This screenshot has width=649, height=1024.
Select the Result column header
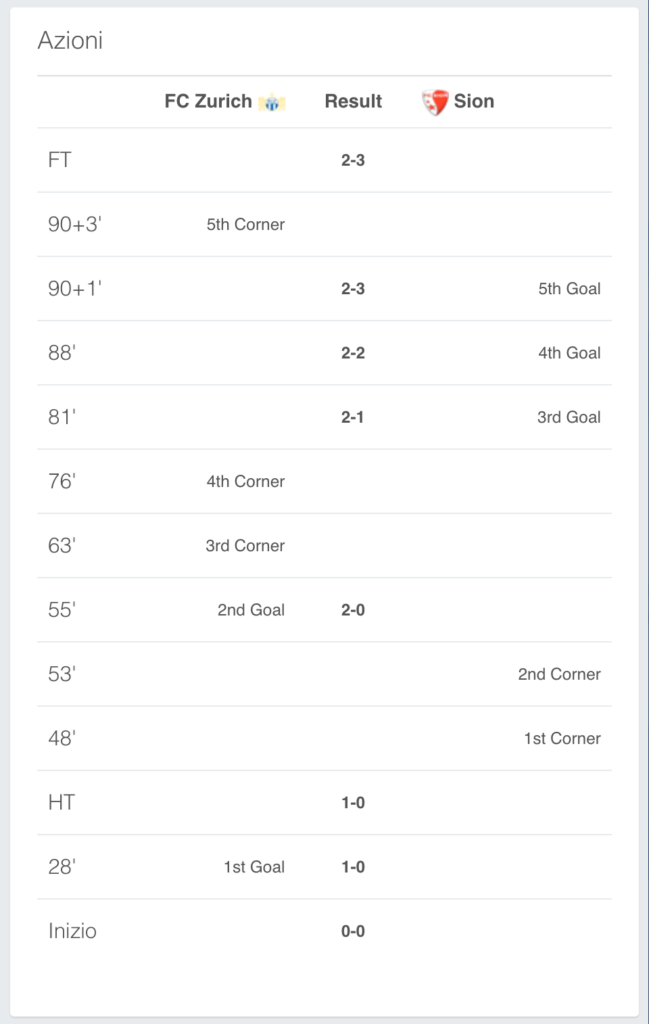point(353,101)
